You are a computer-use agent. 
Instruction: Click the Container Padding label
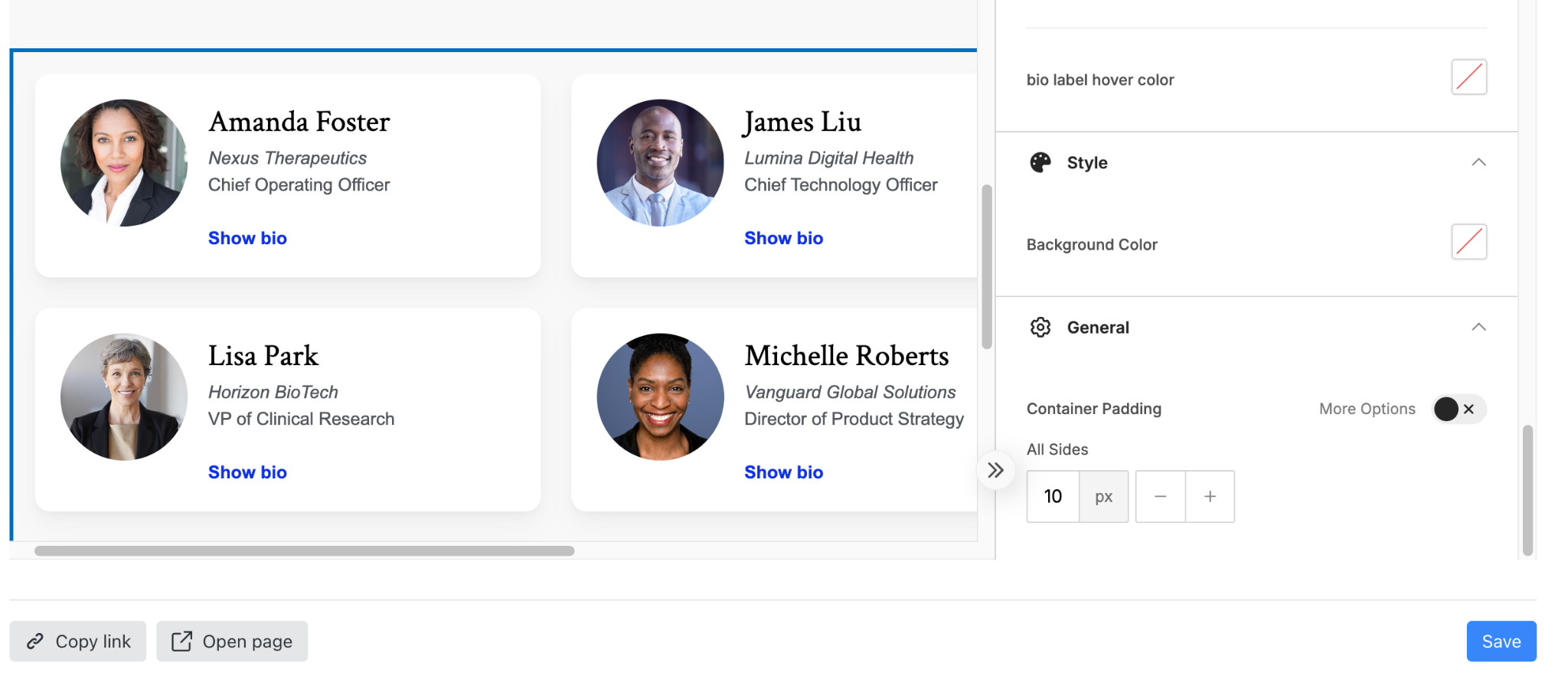click(x=1094, y=409)
